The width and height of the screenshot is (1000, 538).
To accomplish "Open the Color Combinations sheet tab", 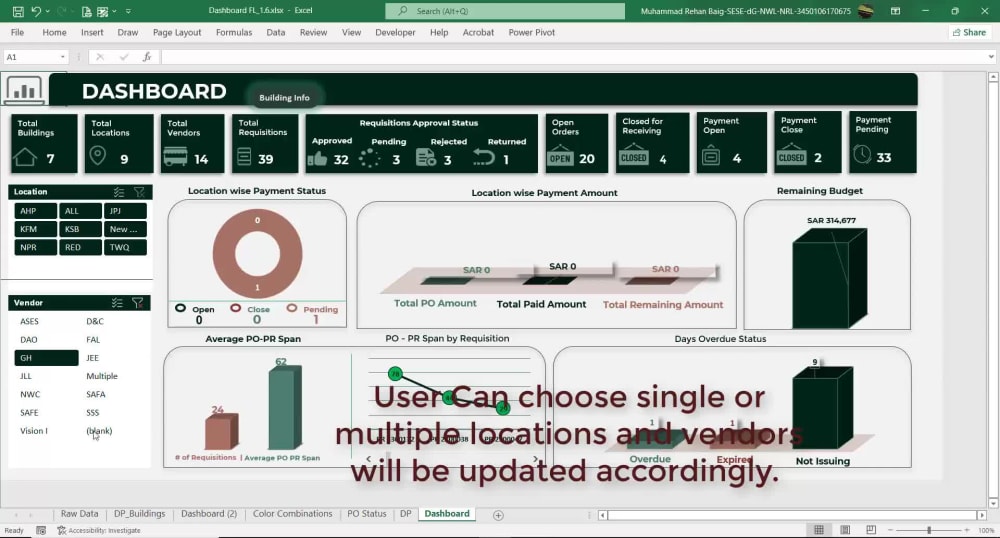I will point(293,514).
